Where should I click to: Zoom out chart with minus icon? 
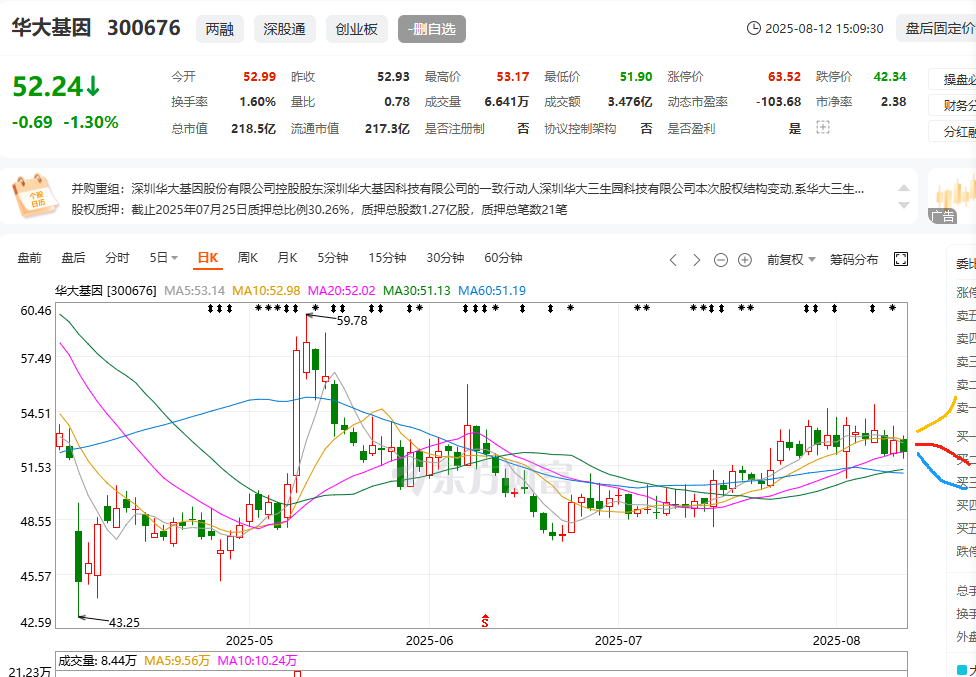[721, 260]
